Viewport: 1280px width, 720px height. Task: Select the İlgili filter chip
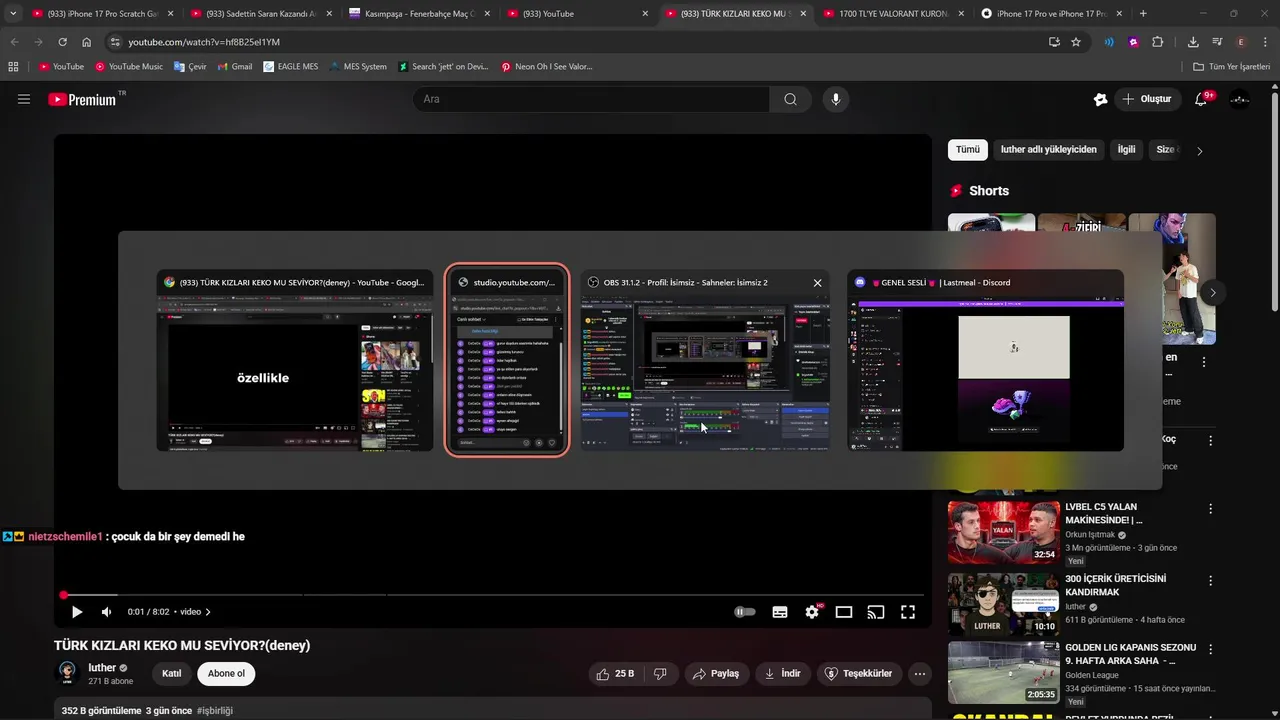[1127, 150]
